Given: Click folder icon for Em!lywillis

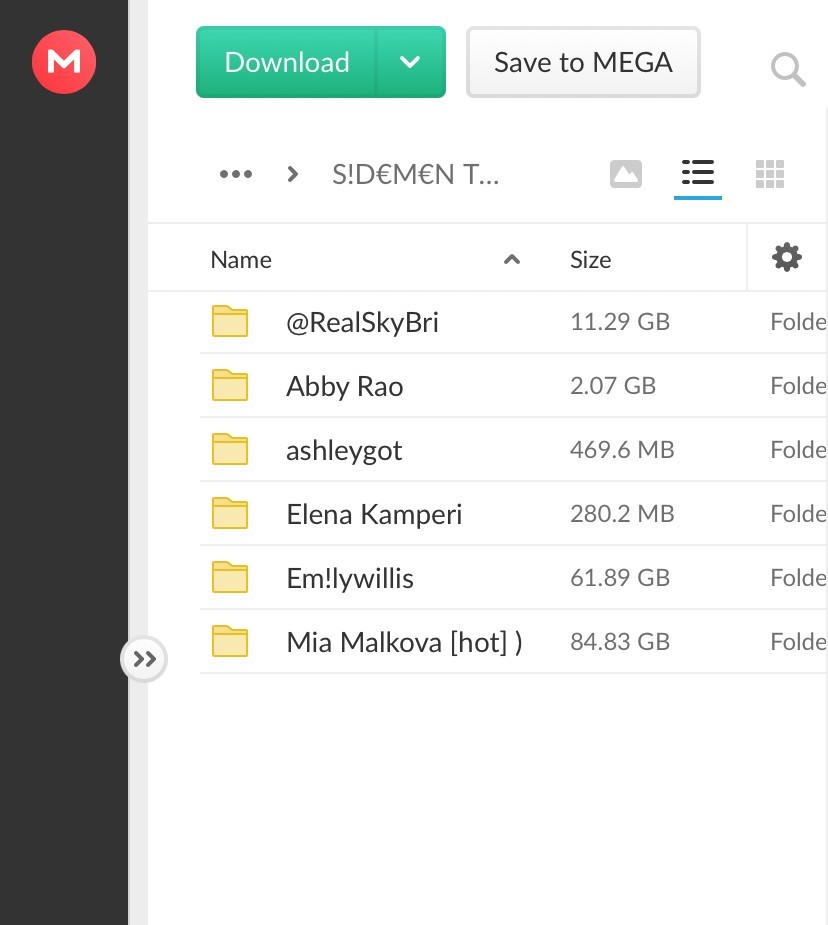Looking at the screenshot, I should click(229, 577).
